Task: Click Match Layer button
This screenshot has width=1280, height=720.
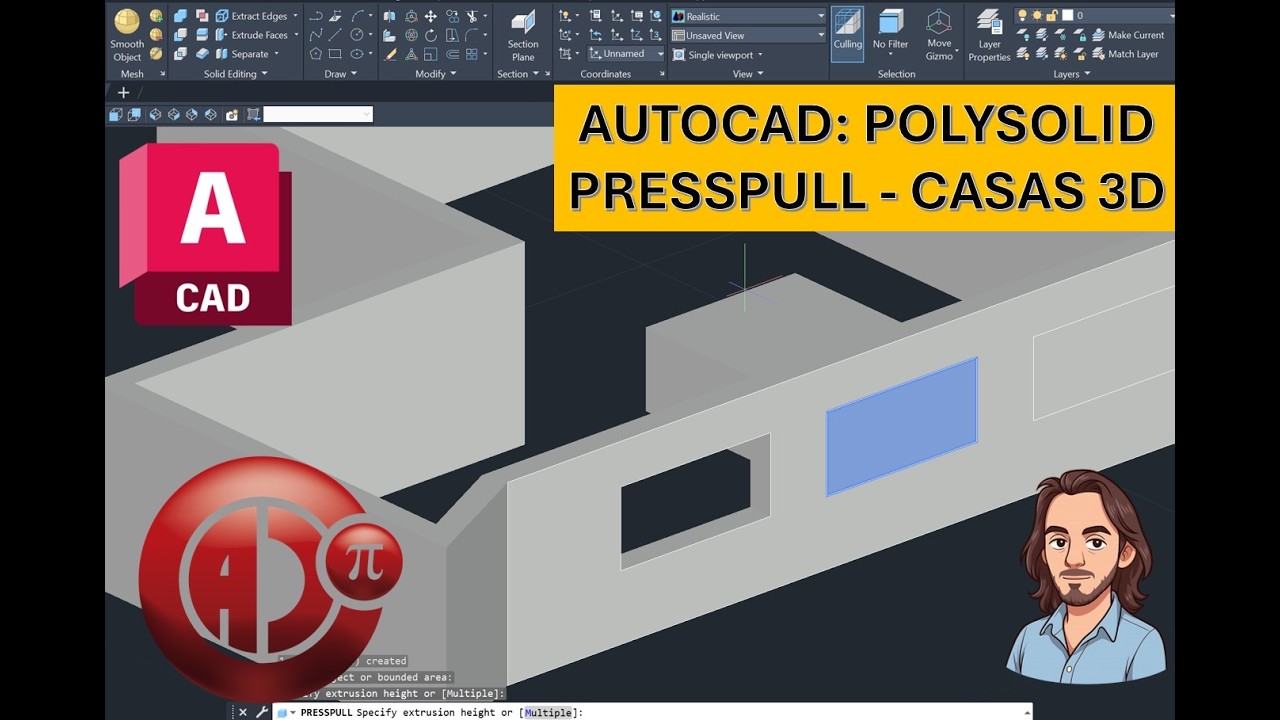Action: pyautogui.click(x=1124, y=54)
